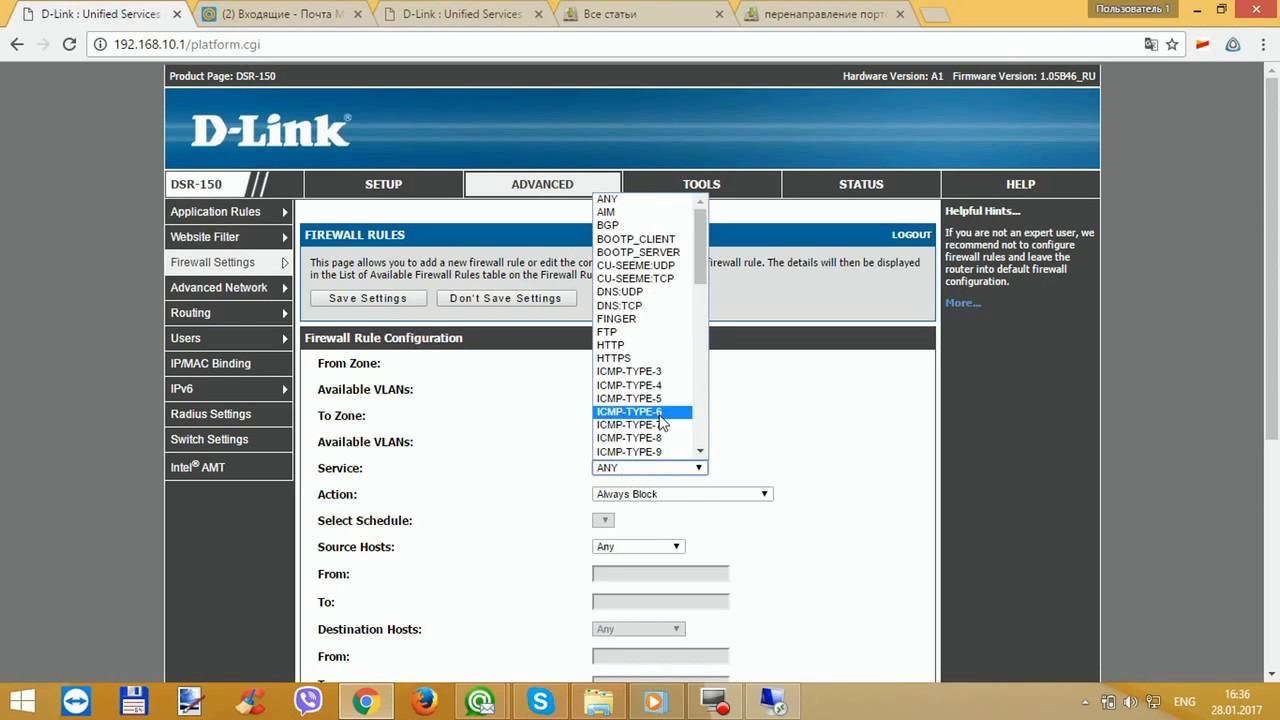Image resolution: width=1280 pixels, height=720 pixels.
Task: Expand the Routing sidebar menu
Action: (x=228, y=313)
